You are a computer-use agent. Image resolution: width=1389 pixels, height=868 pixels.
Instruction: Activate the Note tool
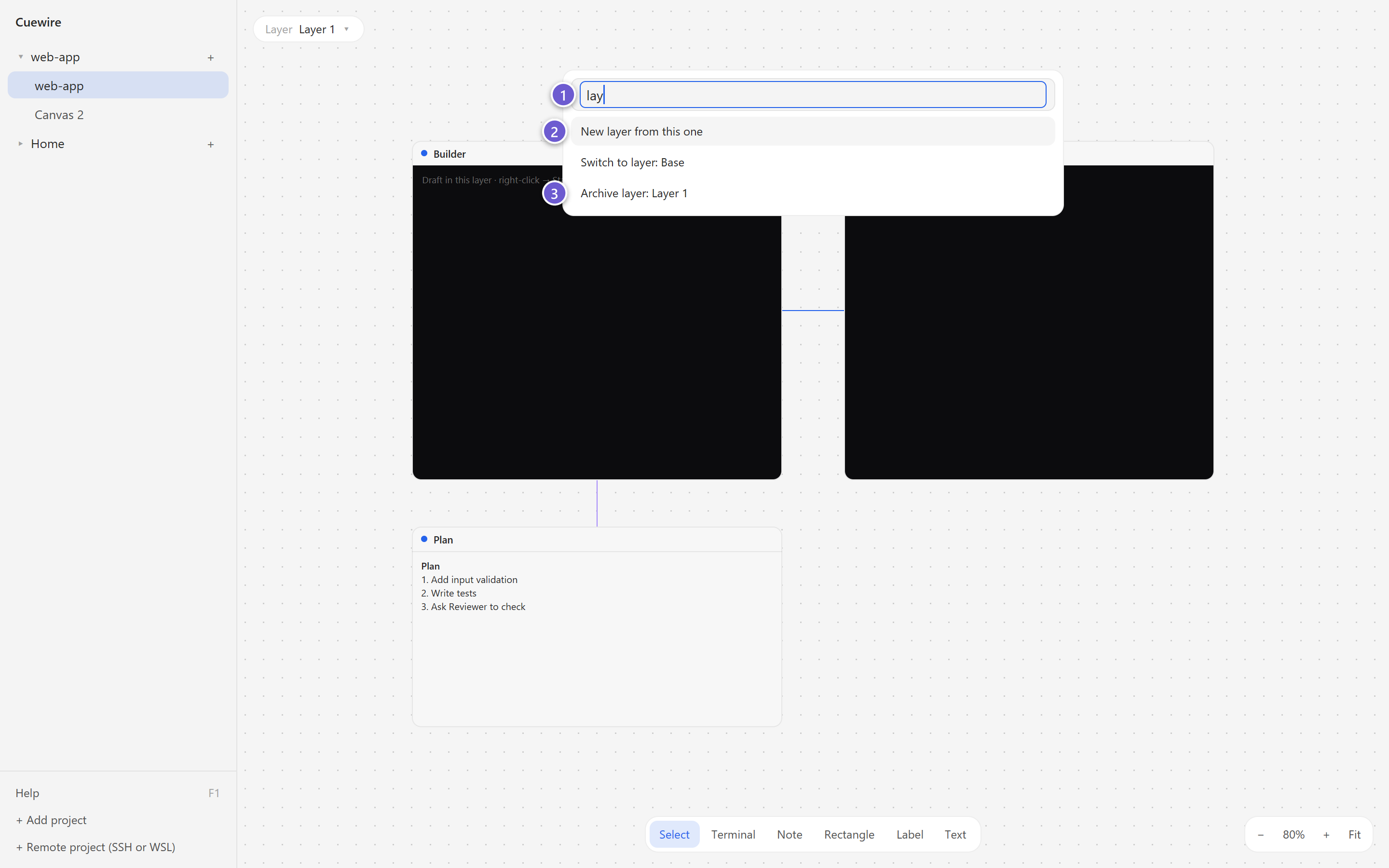tap(789, 834)
